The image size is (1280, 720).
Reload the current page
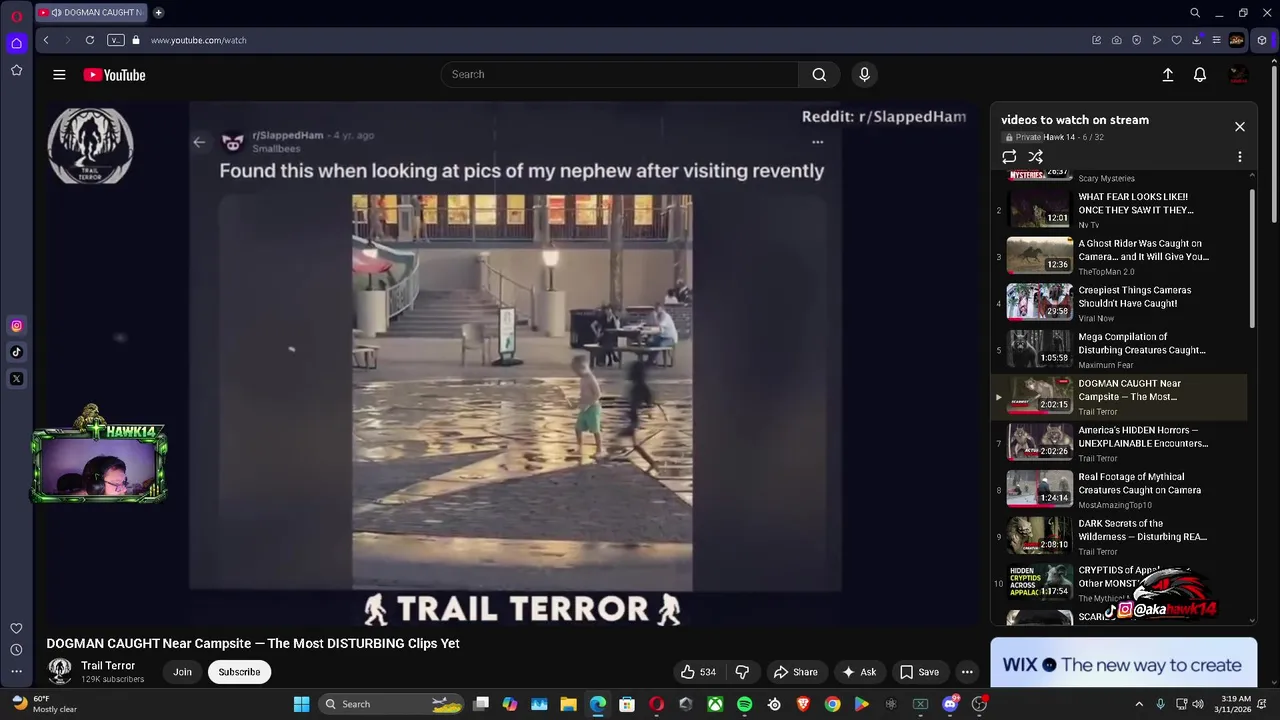(90, 40)
